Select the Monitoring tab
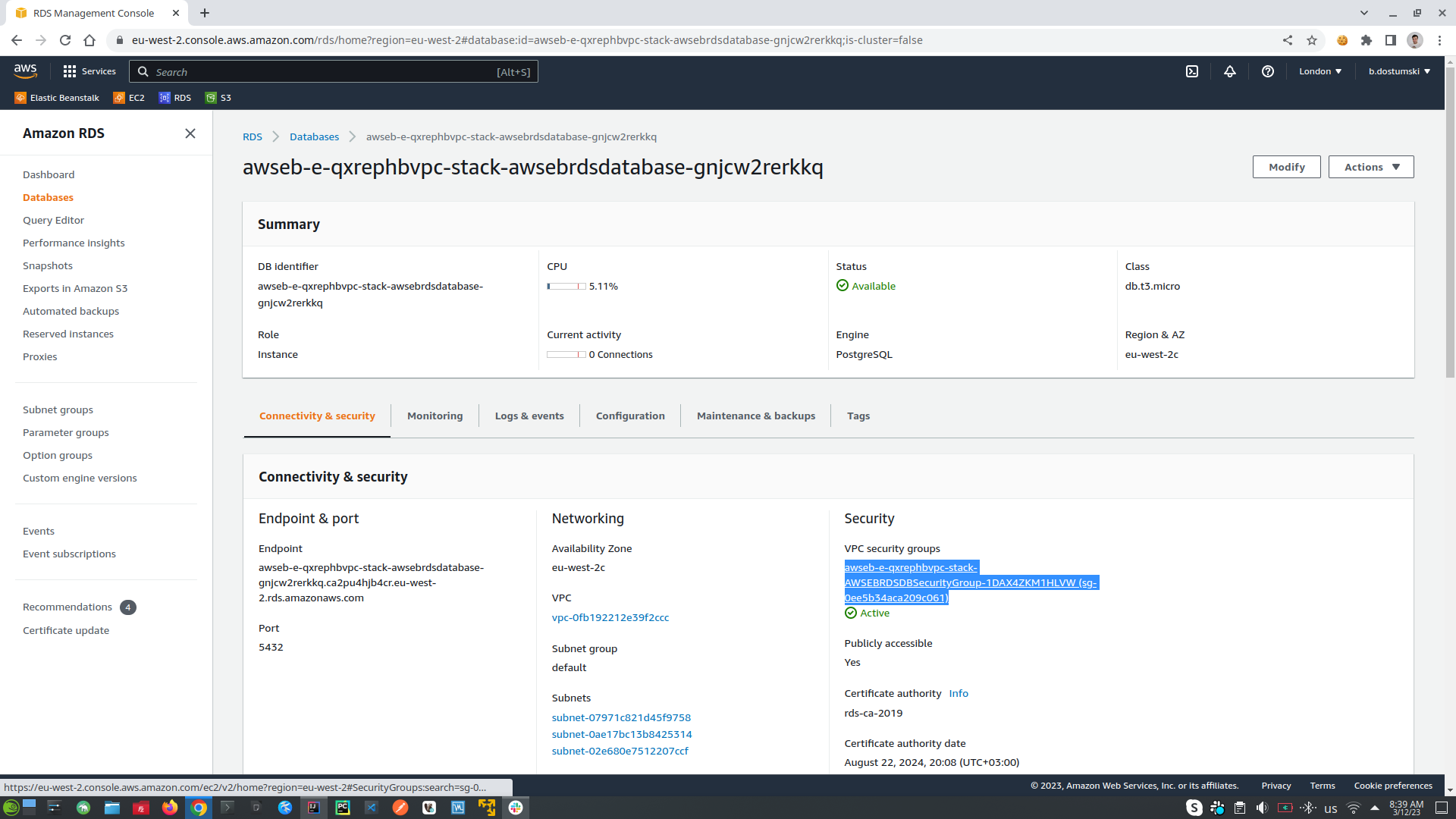1456x819 pixels. click(434, 416)
